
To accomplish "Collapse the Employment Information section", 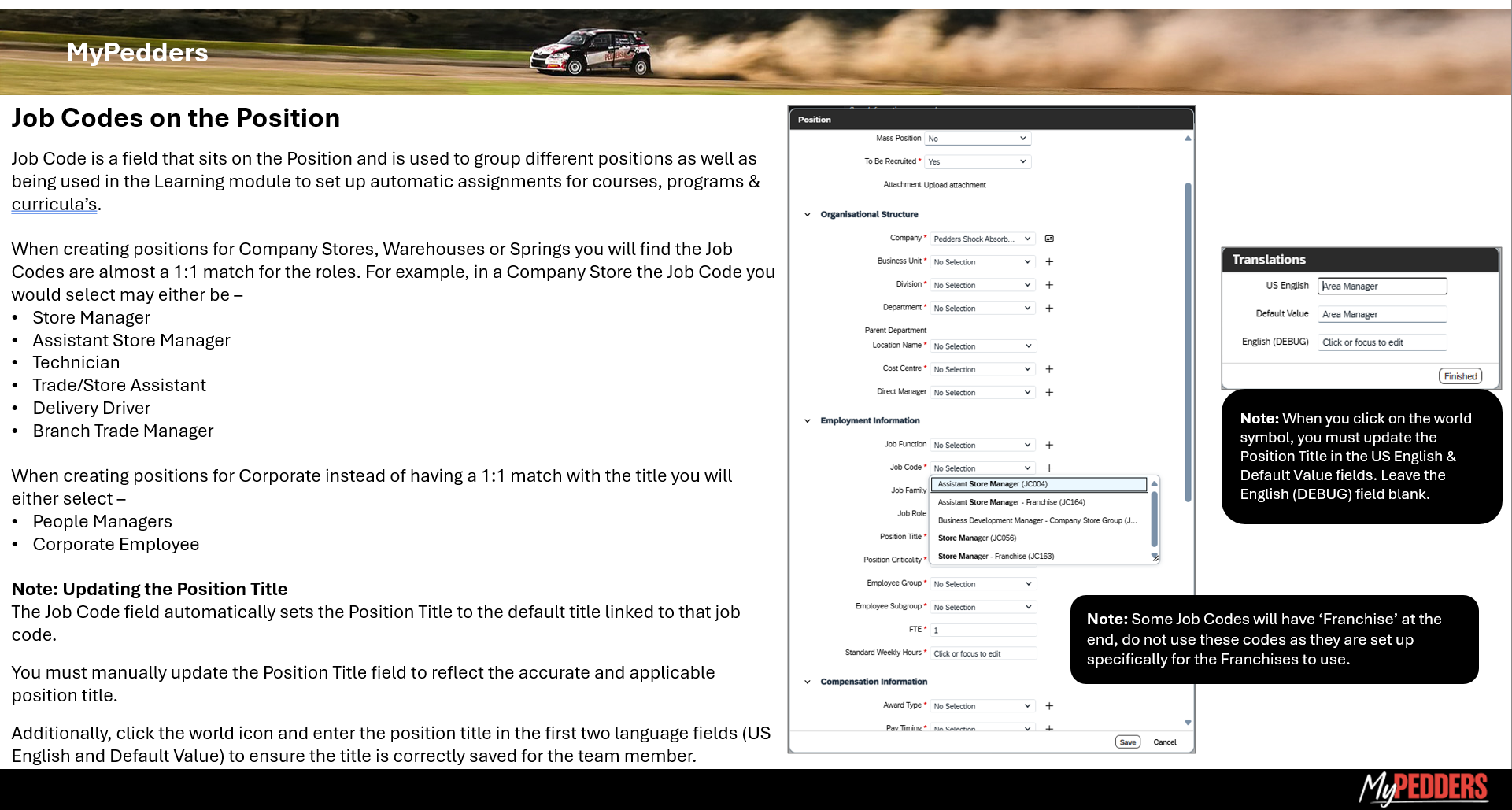I will coord(808,421).
